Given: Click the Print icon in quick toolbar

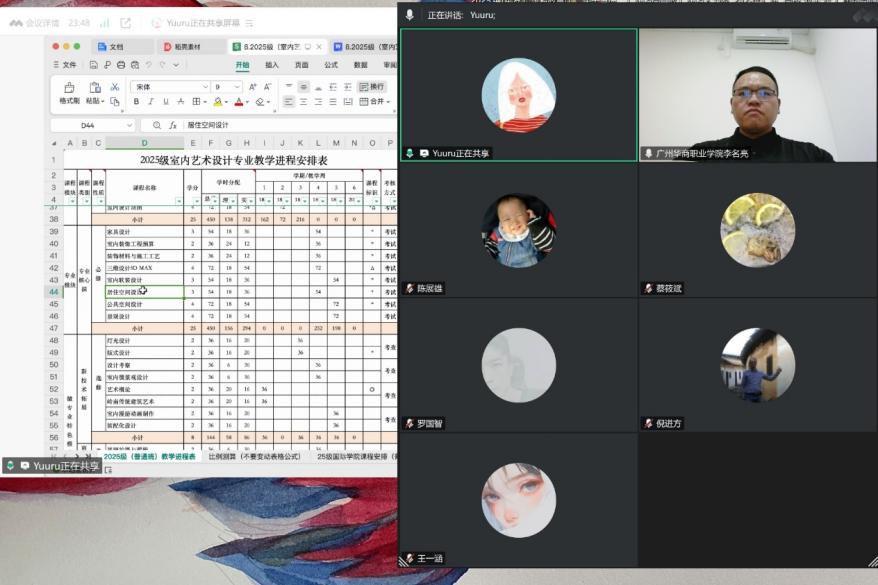Looking at the screenshot, I should coord(121,65).
